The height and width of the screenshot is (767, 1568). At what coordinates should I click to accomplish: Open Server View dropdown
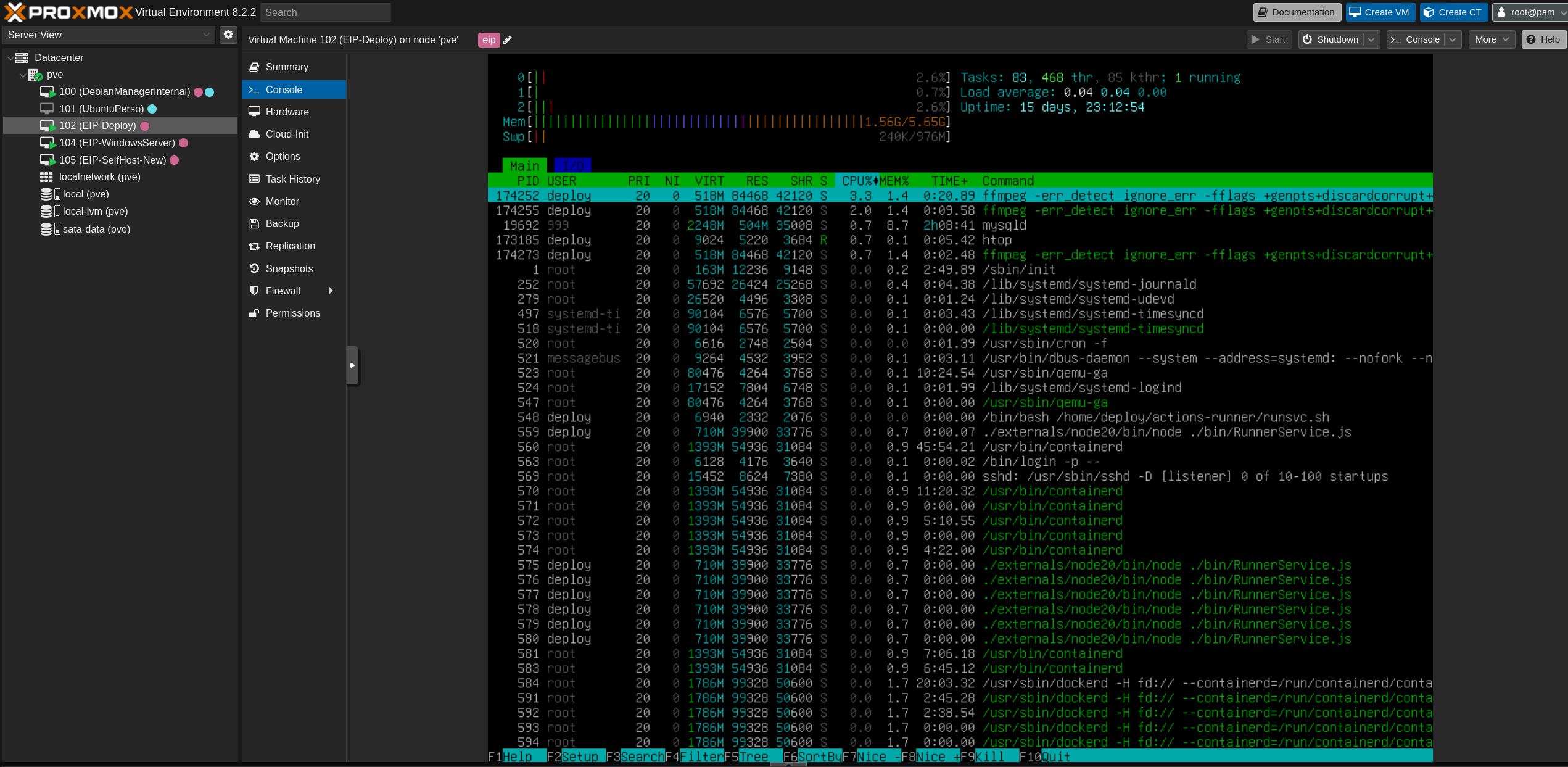[x=207, y=35]
